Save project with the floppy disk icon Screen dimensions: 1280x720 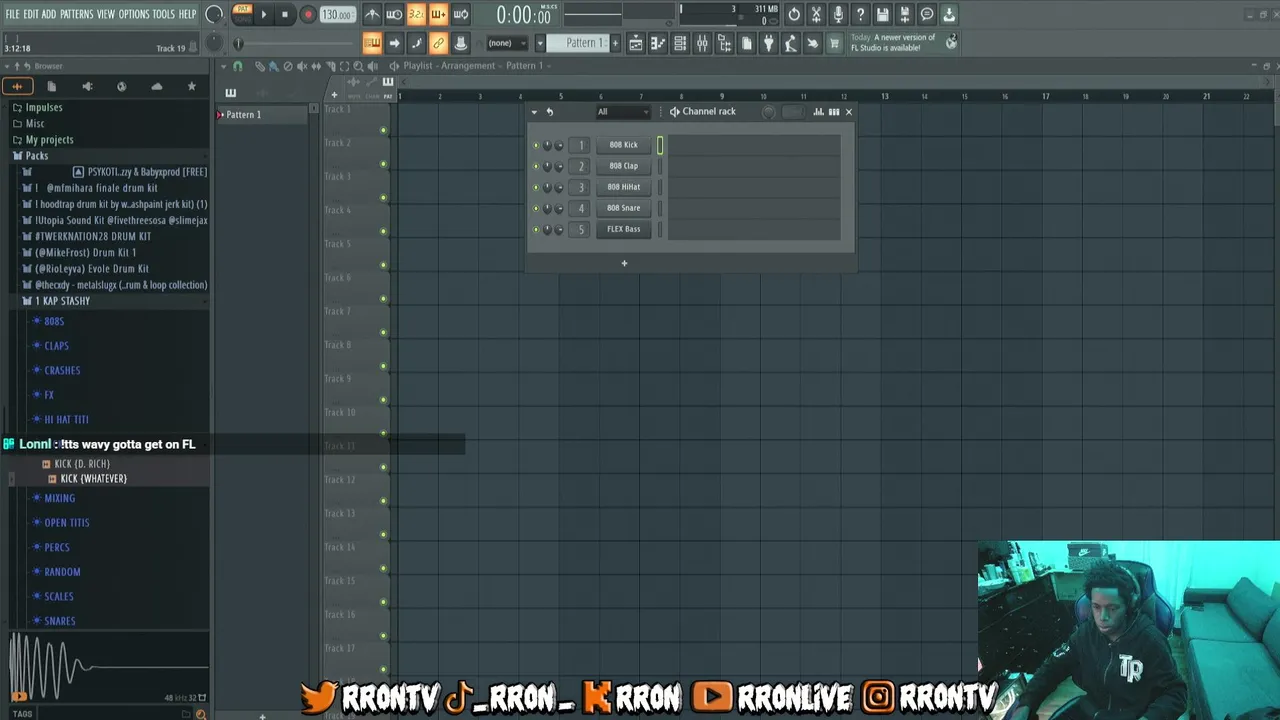(x=883, y=15)
